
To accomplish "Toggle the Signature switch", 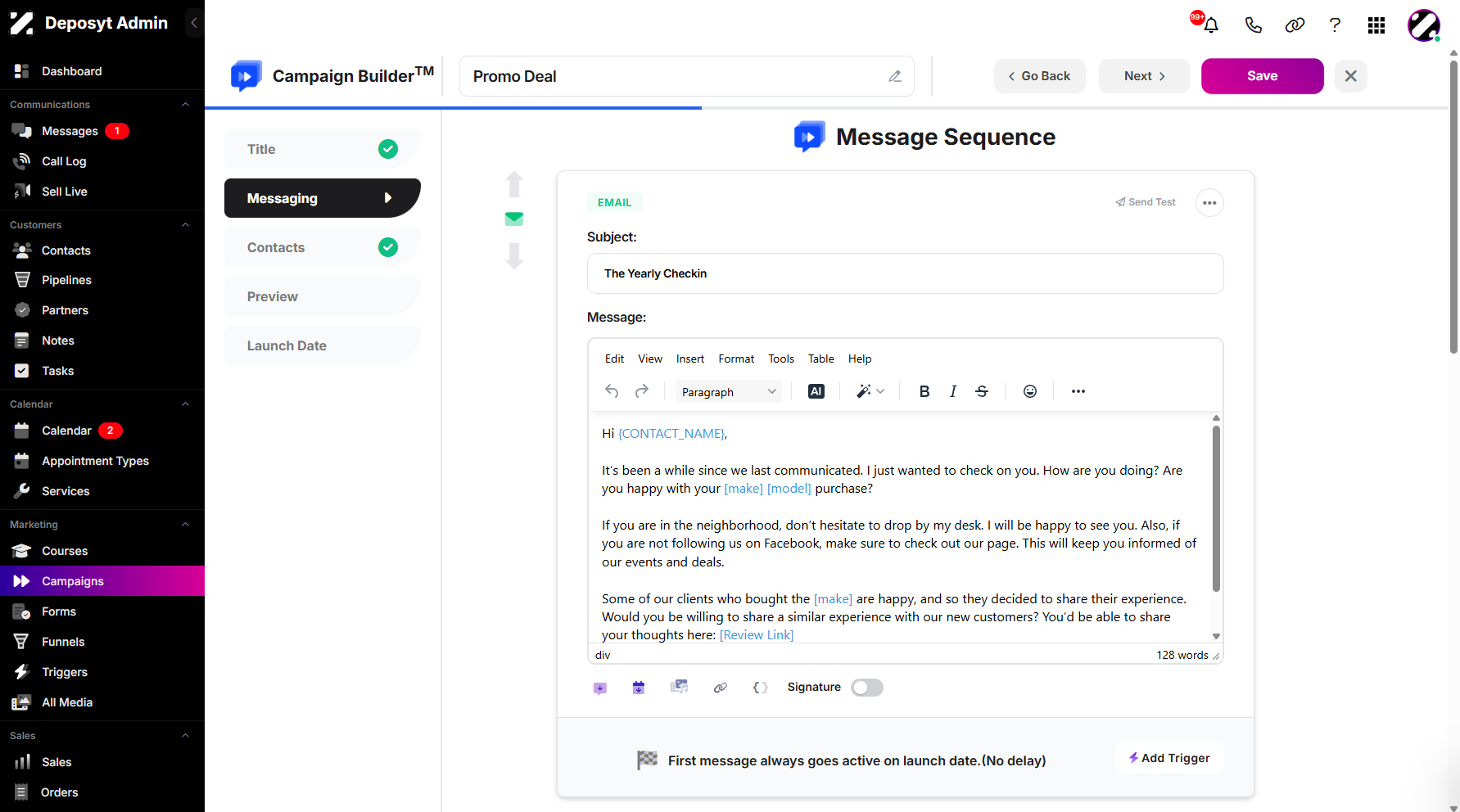I will point(867,688).
